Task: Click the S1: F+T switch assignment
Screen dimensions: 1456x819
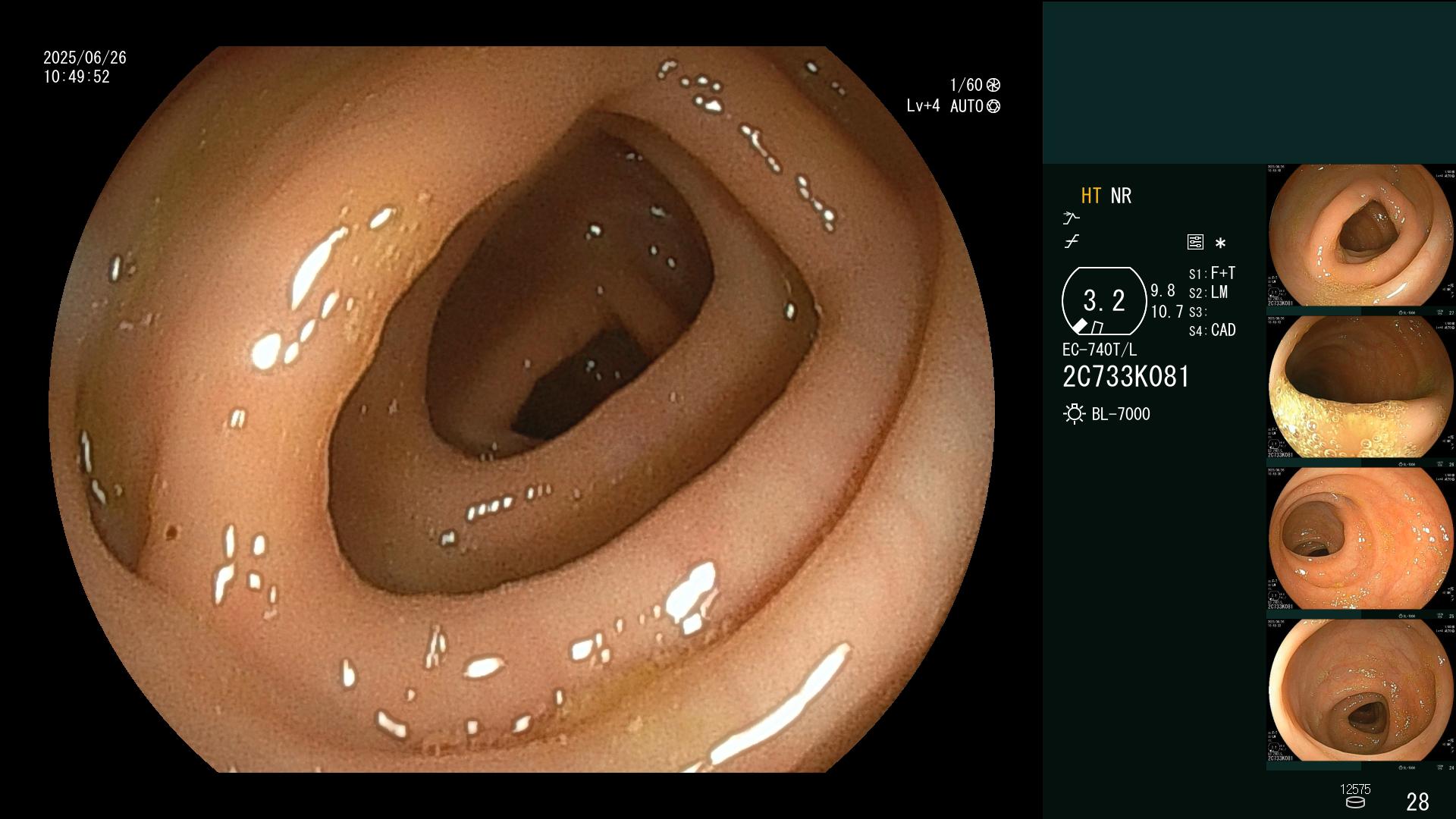Action: click(1212, 273)
